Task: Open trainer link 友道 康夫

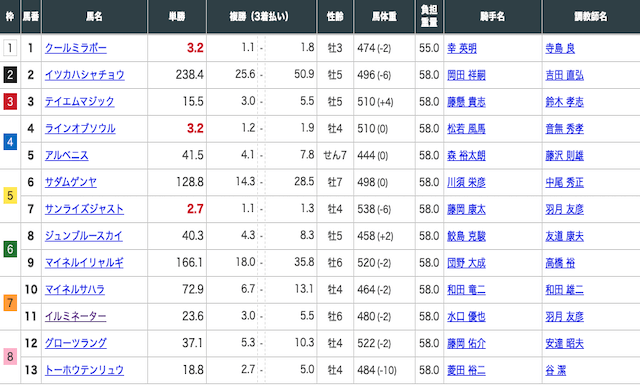Action: point(564,236)
